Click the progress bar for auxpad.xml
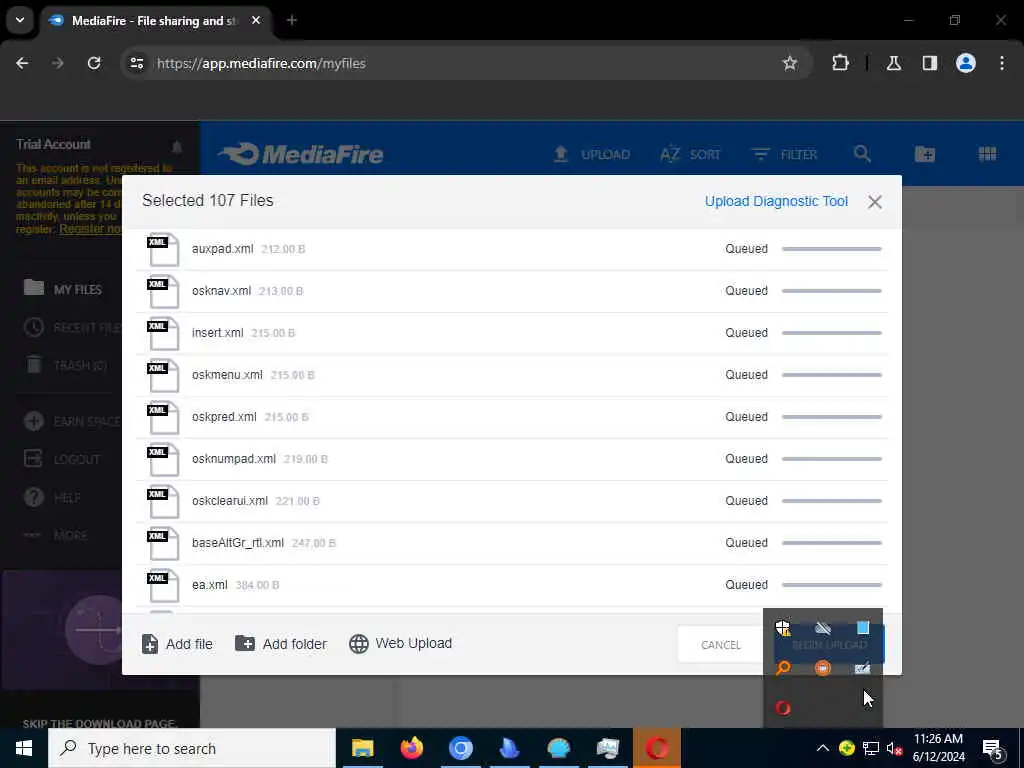The image size is (1024, 768). (831, 249)
